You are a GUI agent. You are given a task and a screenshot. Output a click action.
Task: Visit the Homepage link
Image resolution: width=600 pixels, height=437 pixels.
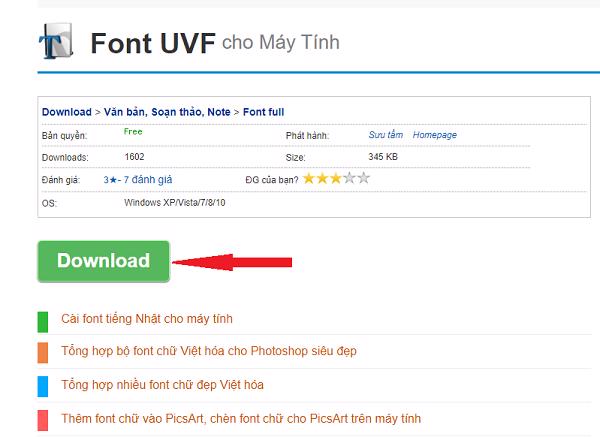(435, 135)
